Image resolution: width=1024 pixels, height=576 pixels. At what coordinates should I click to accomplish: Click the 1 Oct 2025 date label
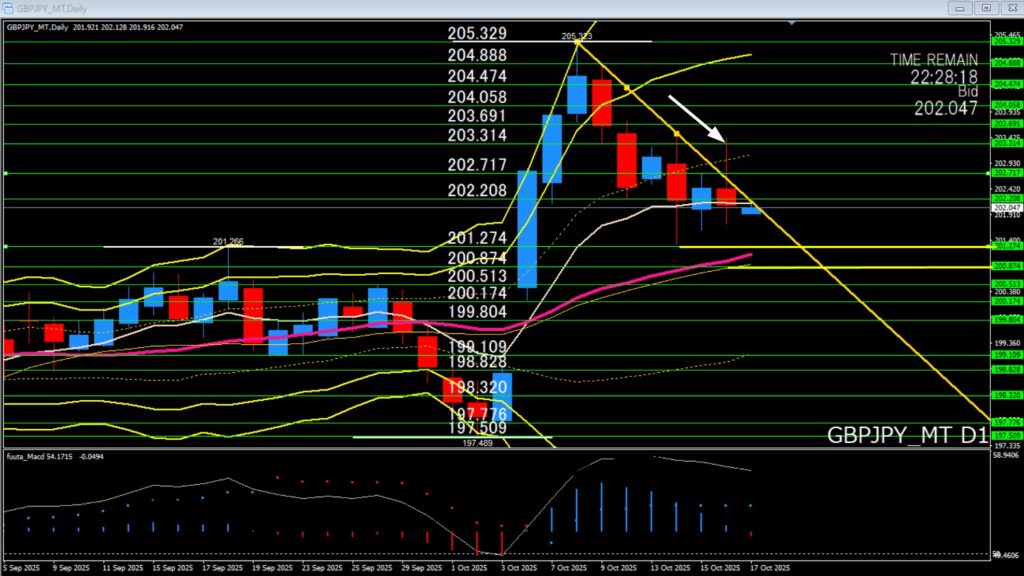point(471,567)
